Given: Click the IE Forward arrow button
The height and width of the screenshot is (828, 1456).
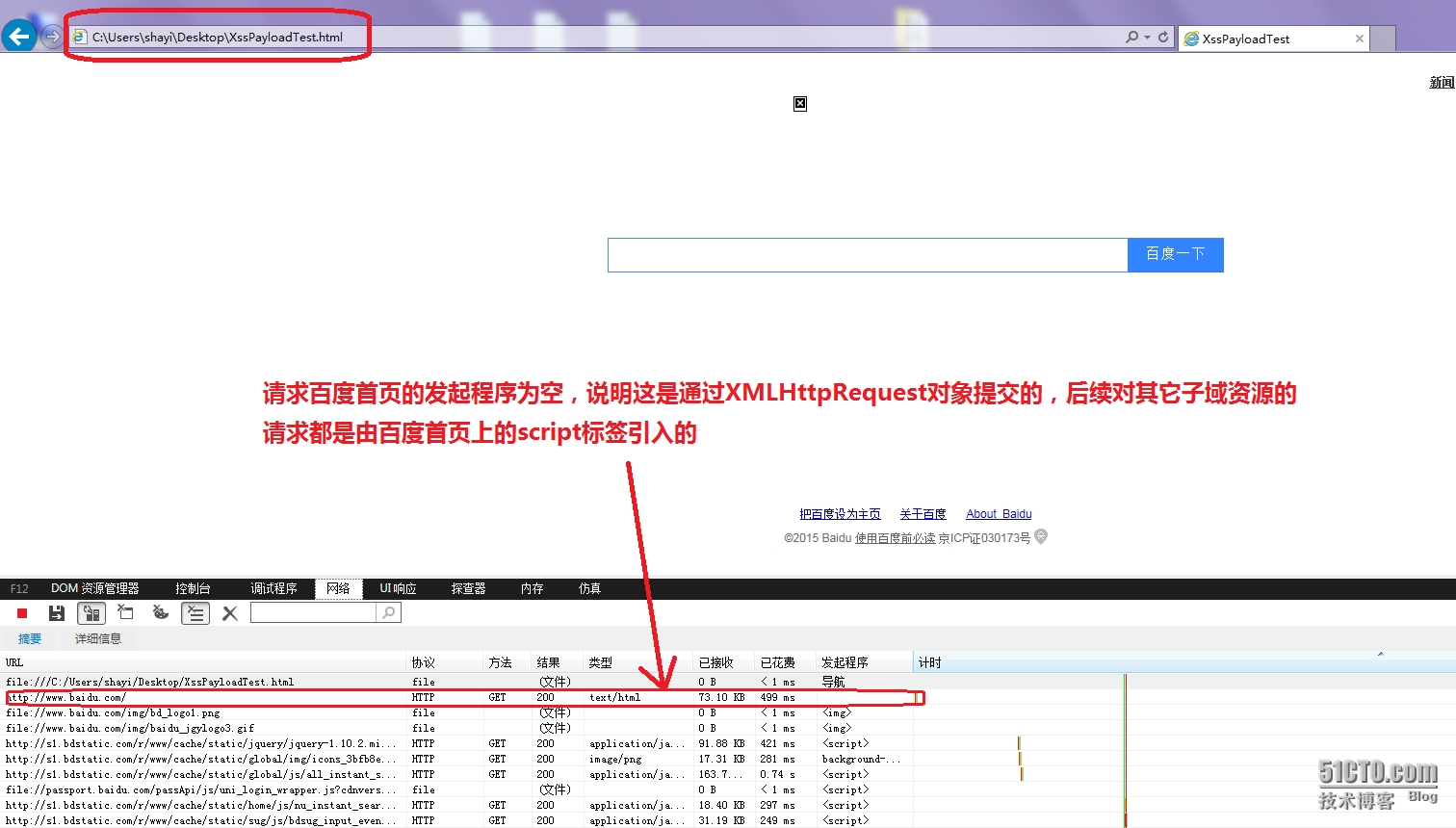Looking at the screenshot, I should coord(52,37).
